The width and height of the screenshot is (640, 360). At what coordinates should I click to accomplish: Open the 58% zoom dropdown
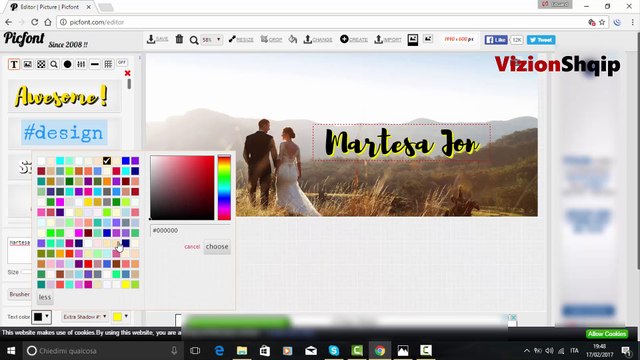(211, 40)
